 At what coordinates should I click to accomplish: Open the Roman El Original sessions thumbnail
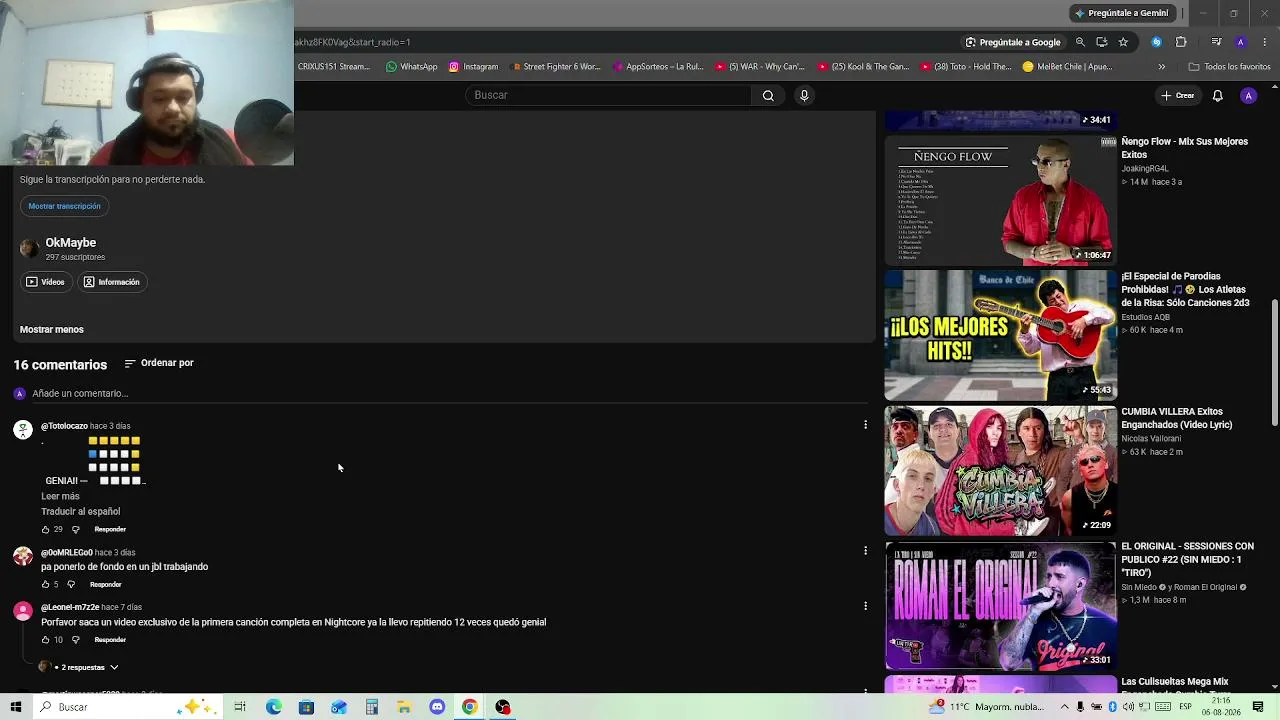(1000, 605)
